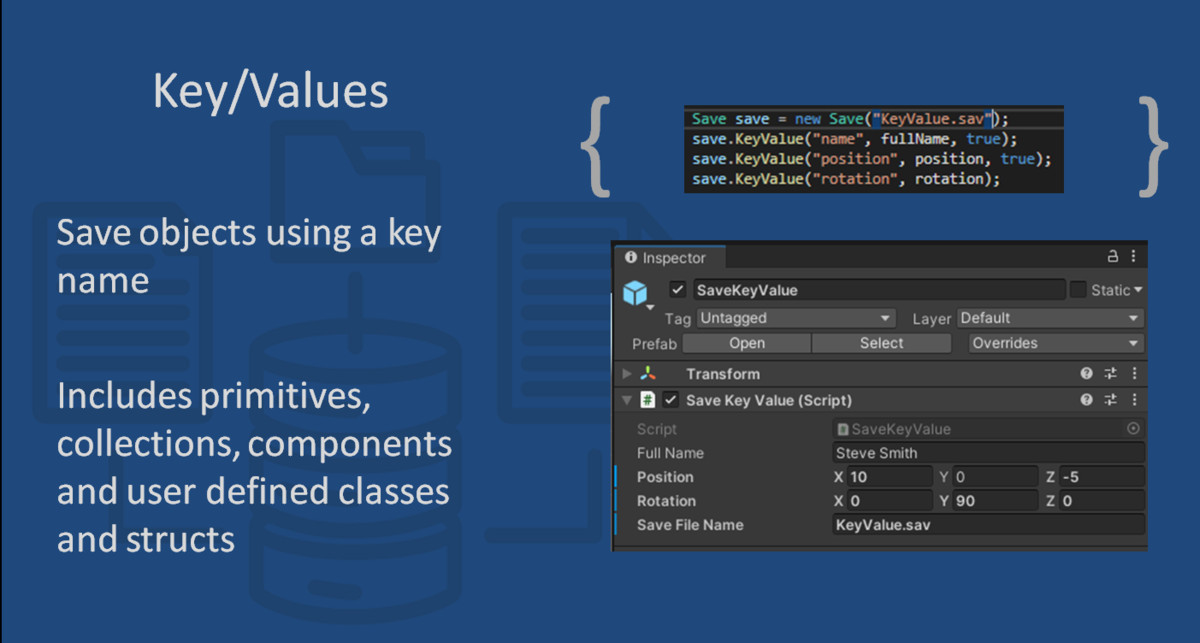Viewport: 1200px width, 643px height.
Task: Collapse the Save Key Value component
Action: [625, 400]
